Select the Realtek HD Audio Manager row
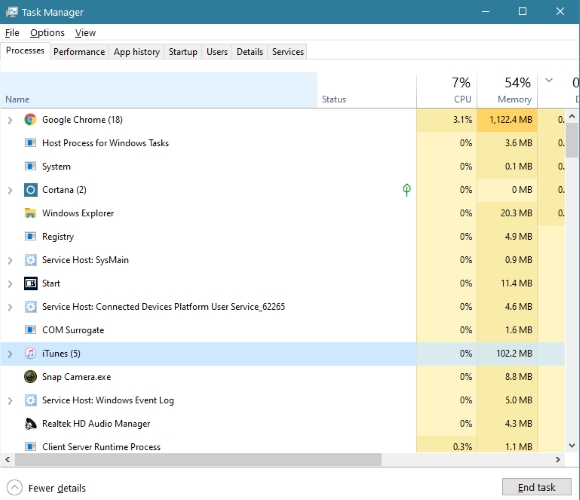 [283, 424]
